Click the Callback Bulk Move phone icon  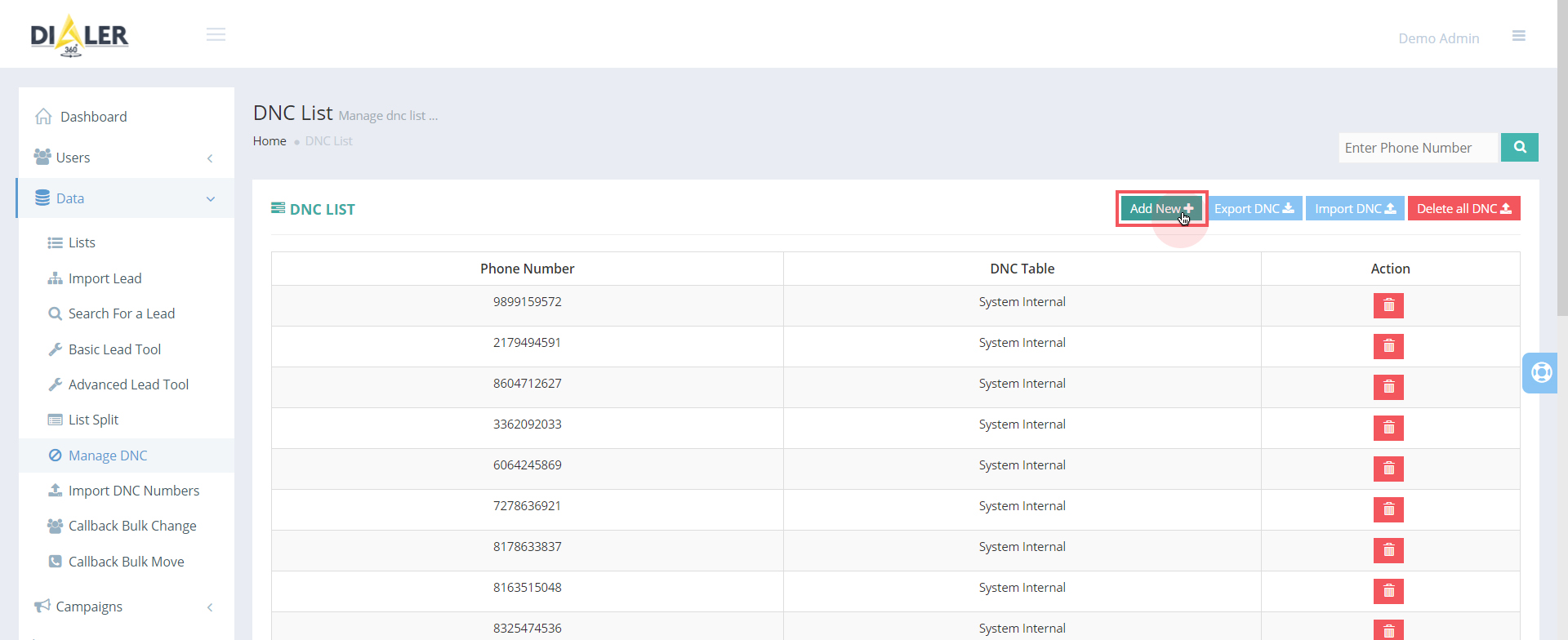[55, 562]
